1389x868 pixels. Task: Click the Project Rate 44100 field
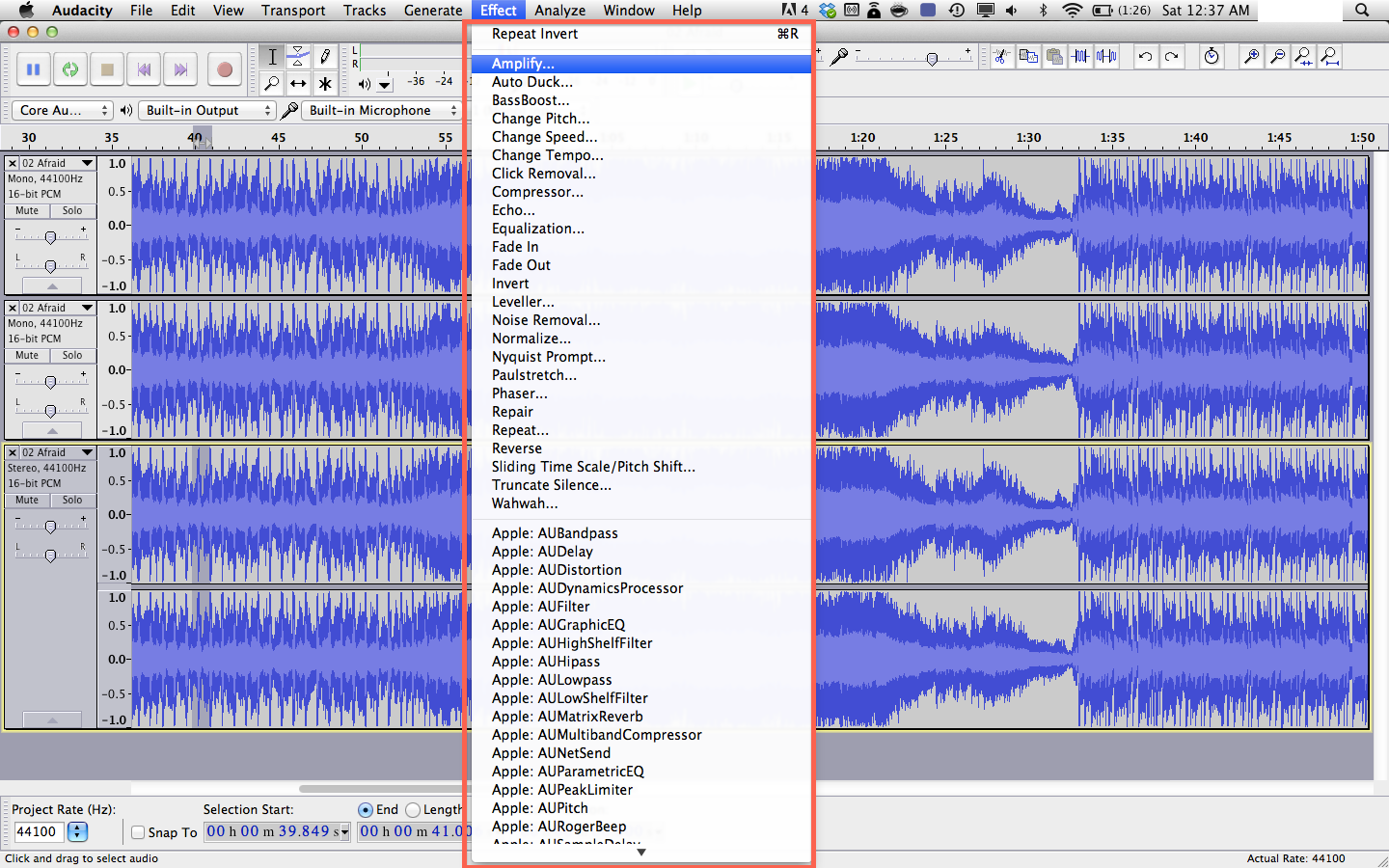(x=39, y=831)
